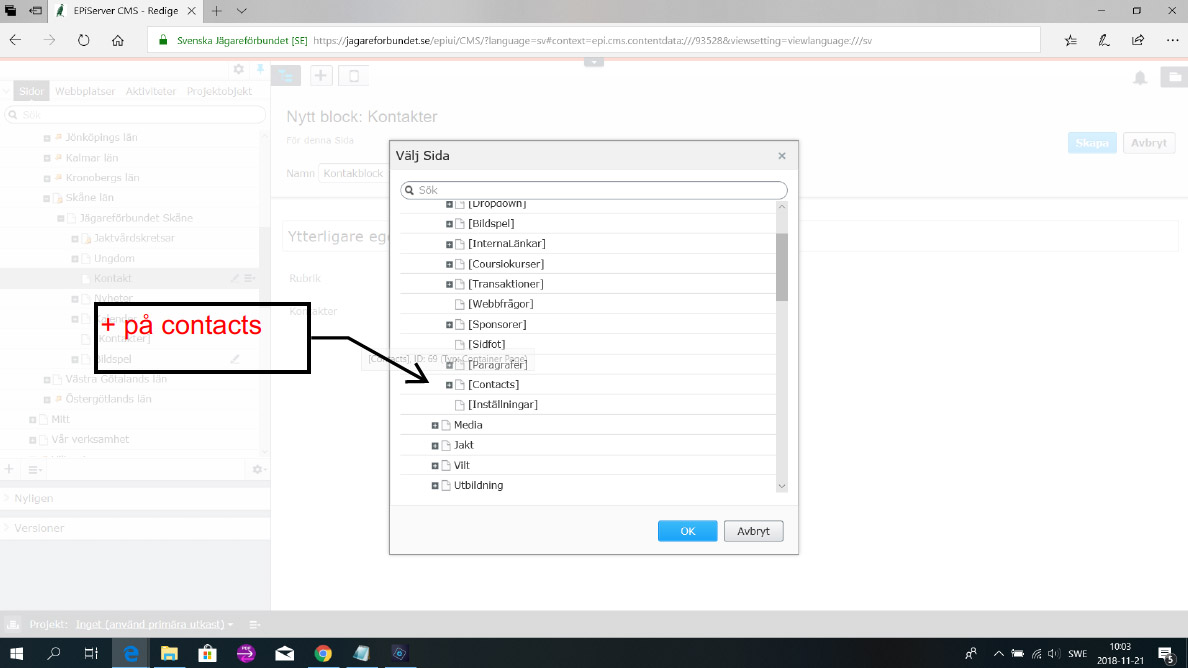The width and height of the screenshot is (1188, 668).
Task: Click the navigation pane Sök field
Action: tap(135, 114)
